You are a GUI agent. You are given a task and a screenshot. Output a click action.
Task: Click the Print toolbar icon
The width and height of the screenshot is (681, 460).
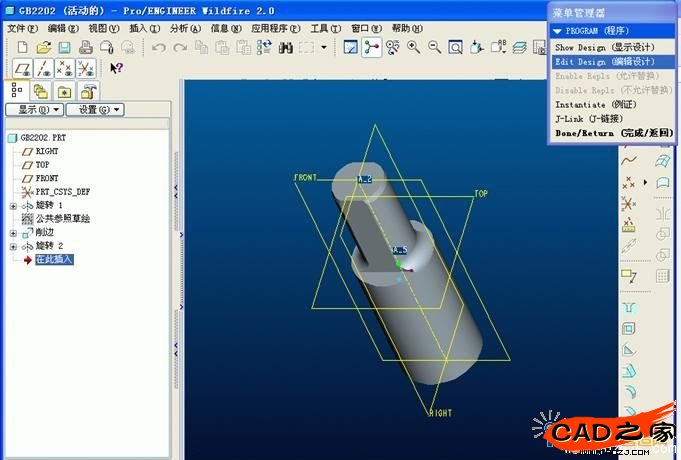click(85, 47)
